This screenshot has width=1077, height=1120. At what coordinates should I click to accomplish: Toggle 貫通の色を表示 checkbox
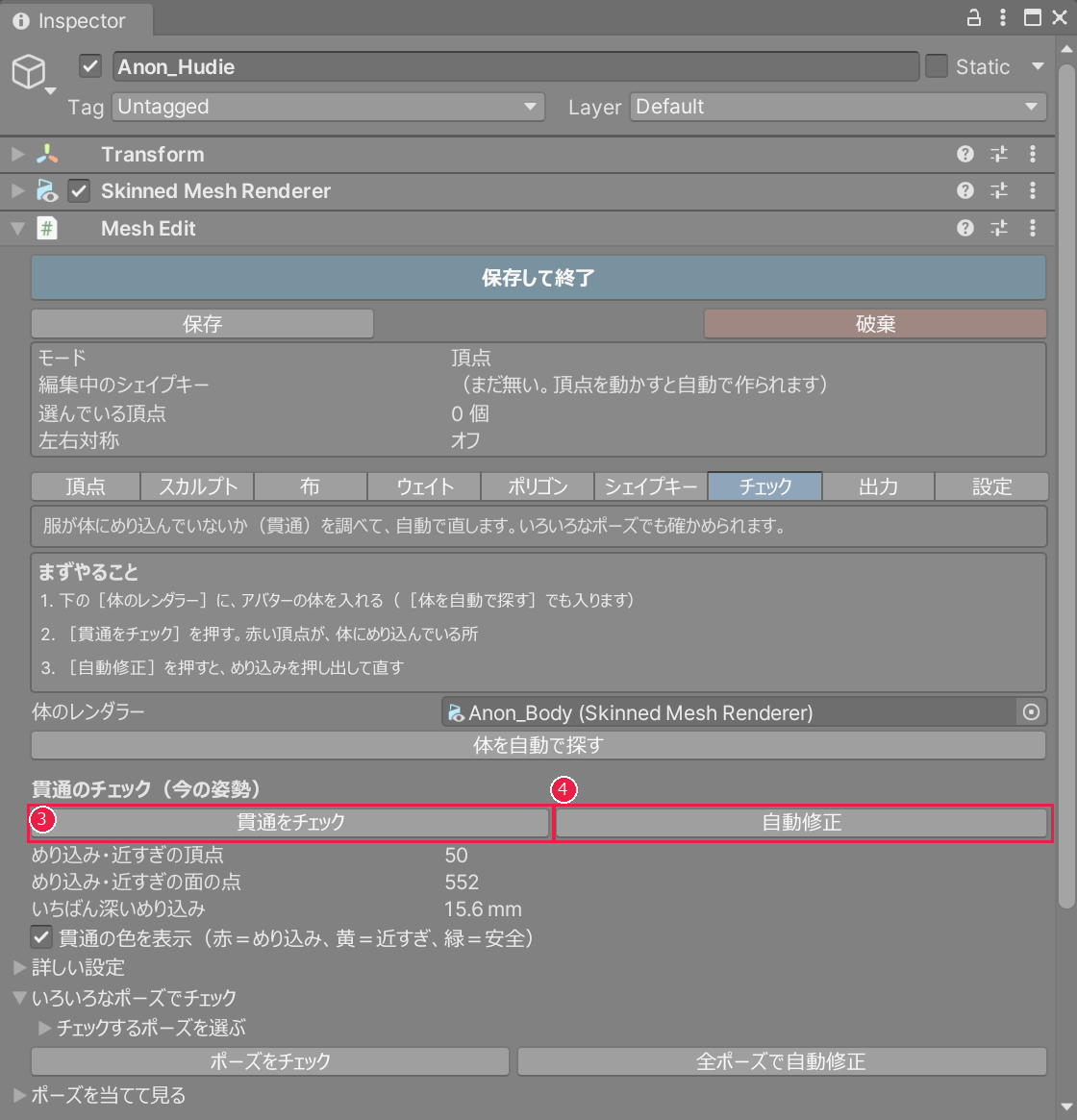[x=41, y=937]
